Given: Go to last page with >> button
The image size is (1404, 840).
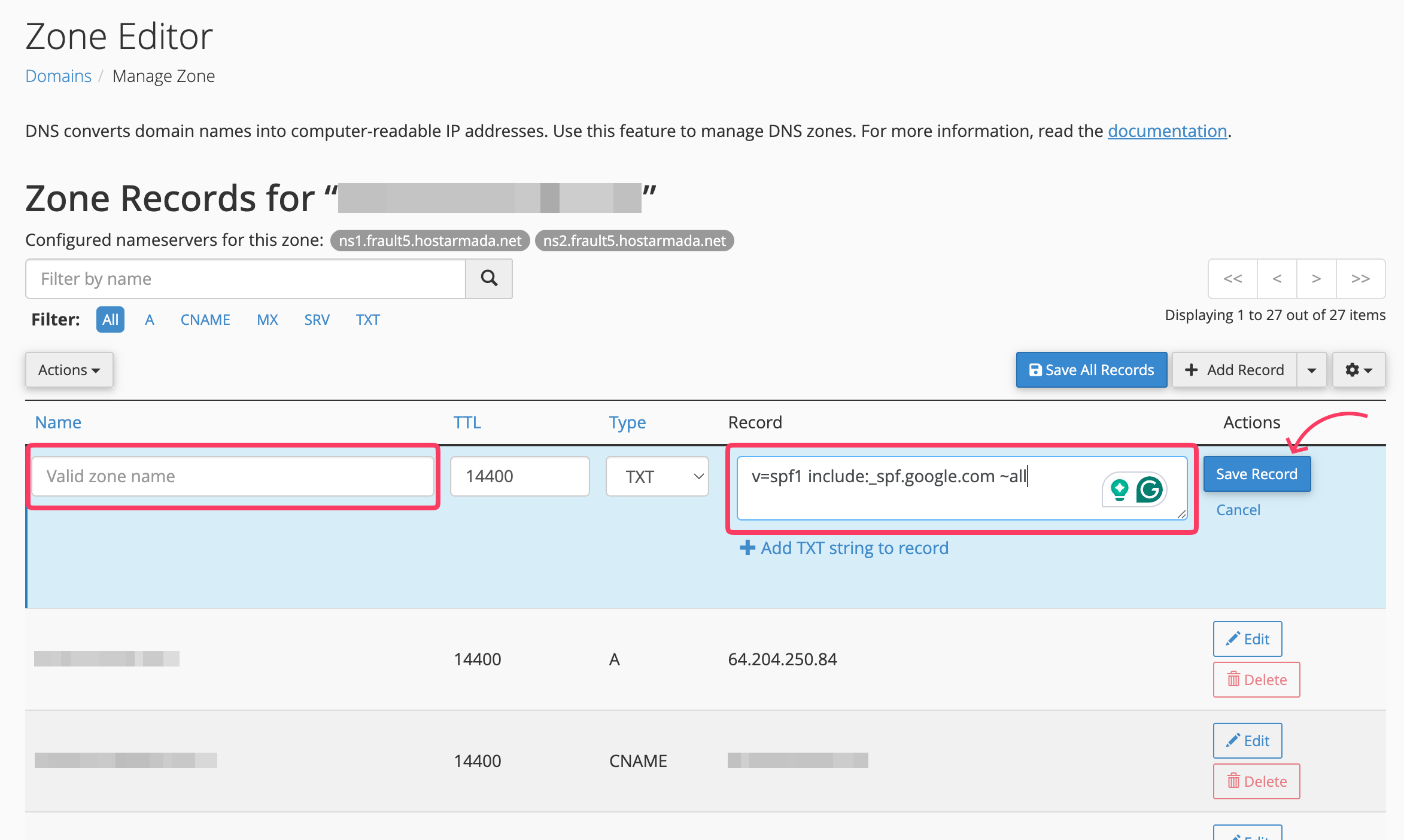Looking at the screenshot, I should point(1361,279).
